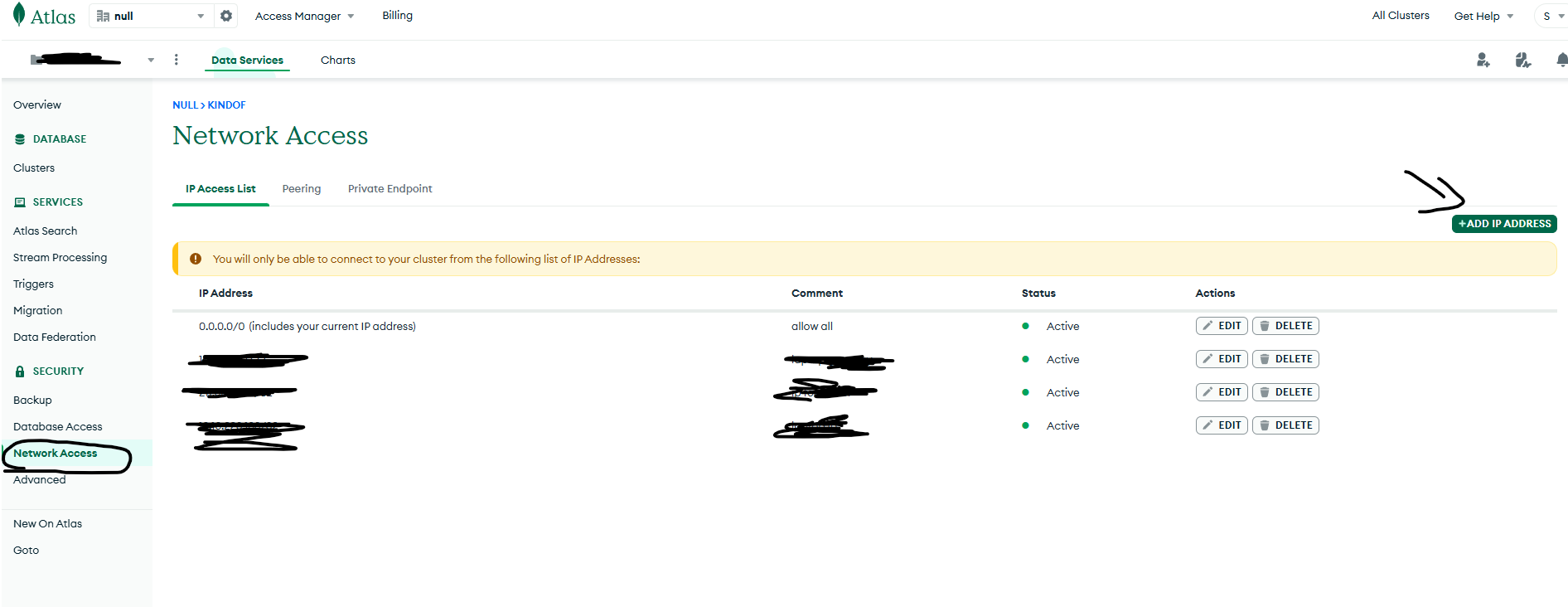Viewport: 1568px width, 607px height.
Task: Go to All Clusters
Action: click(1400, 15)
